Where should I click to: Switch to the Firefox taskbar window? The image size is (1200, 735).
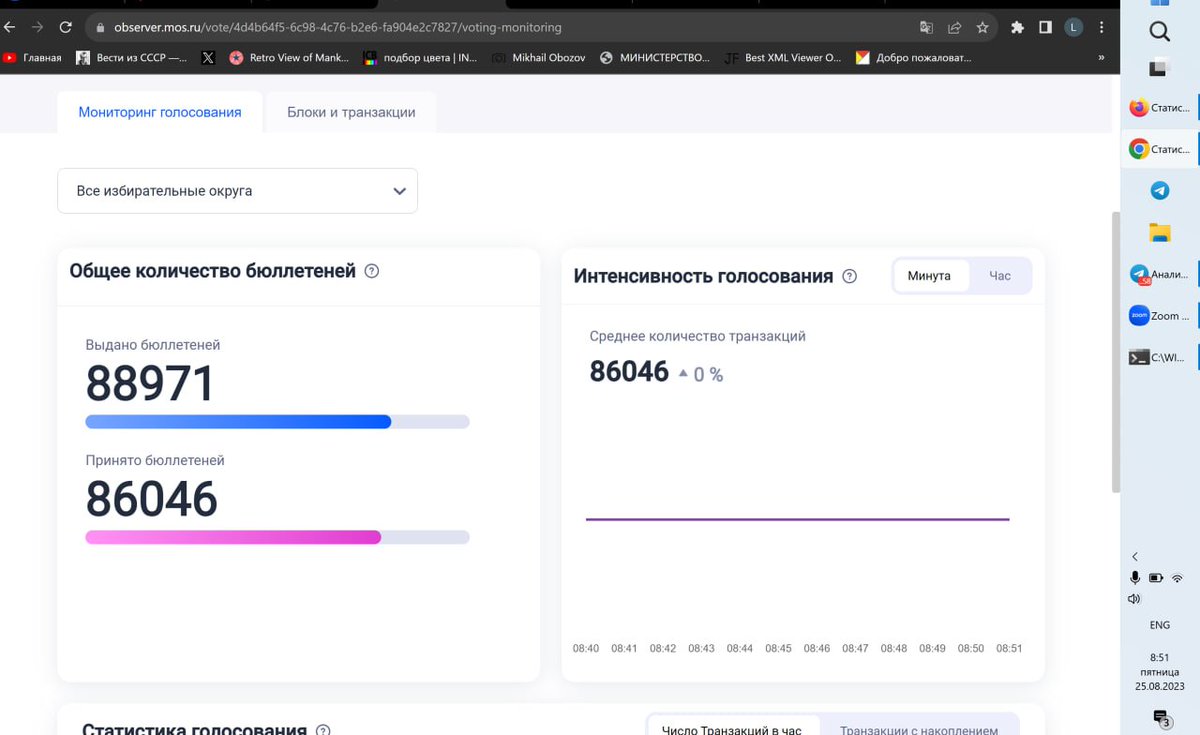tap(1160, 108)
